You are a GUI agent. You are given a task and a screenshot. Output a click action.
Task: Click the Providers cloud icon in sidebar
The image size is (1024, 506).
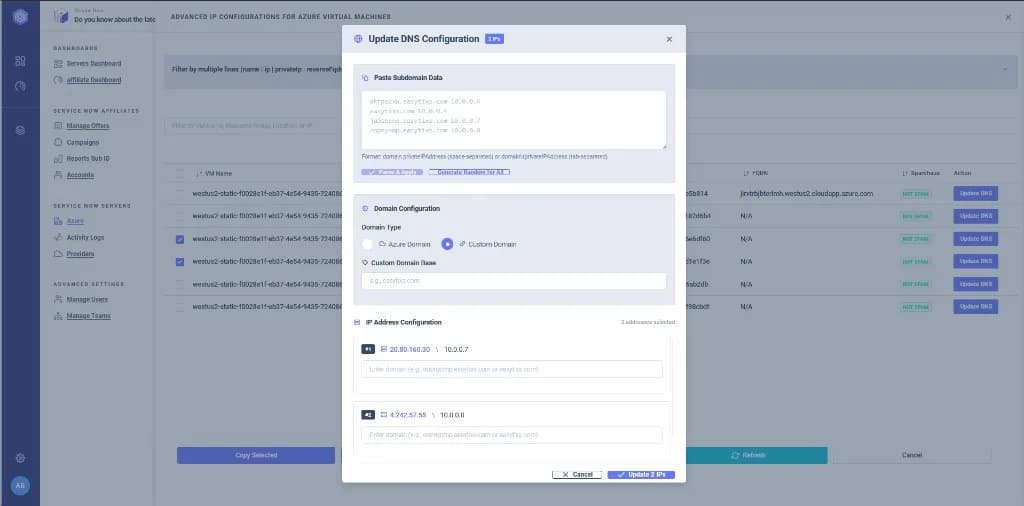(58, 254)
